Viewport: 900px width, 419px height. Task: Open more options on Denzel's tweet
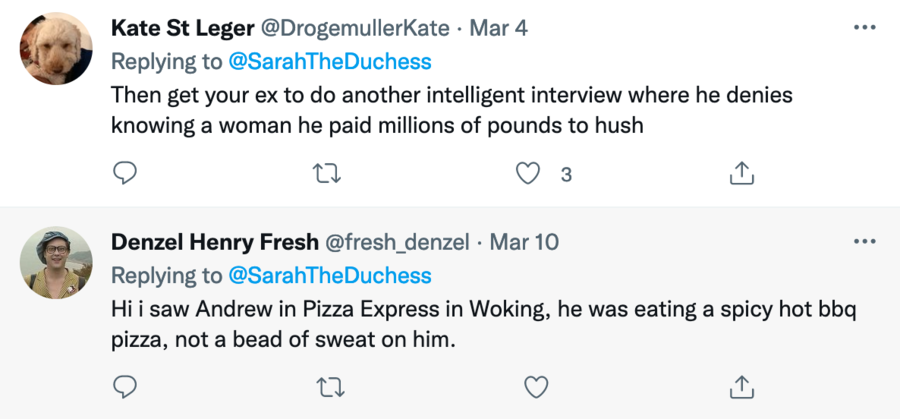(x=864, y=241)
